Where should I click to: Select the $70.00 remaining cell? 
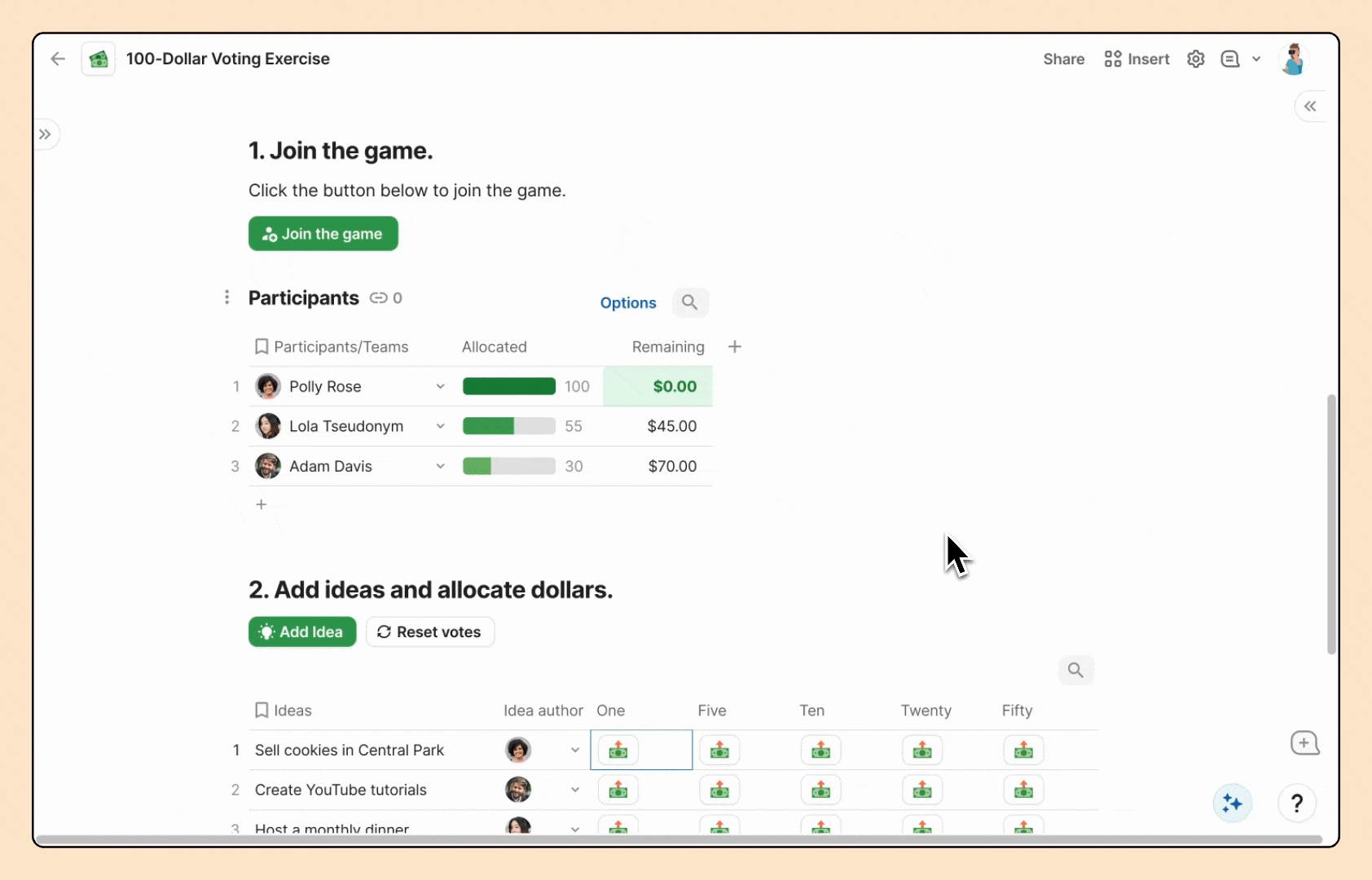(x=657, y=466)
